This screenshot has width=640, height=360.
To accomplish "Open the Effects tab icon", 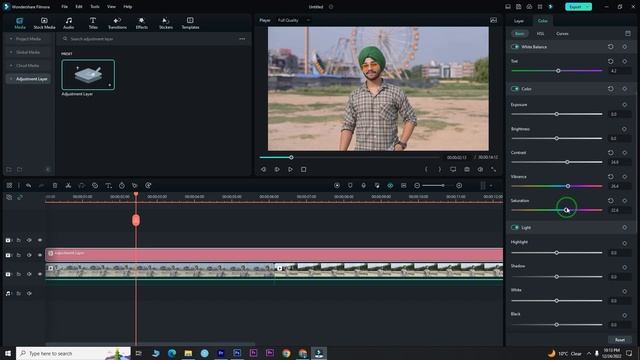I will tap(142, 20).
